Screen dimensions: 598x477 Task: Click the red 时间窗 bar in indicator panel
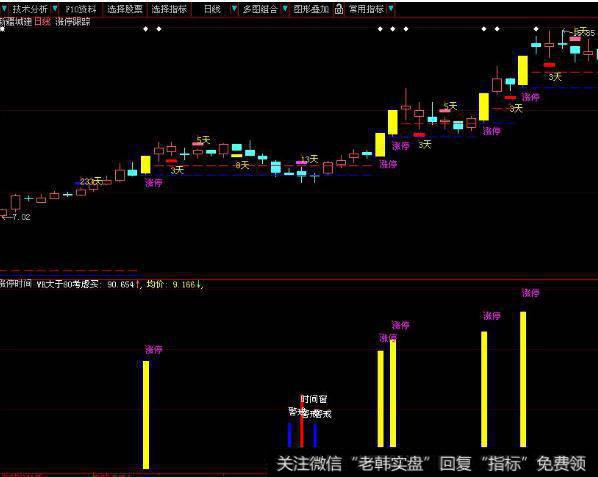click(302, 421)
